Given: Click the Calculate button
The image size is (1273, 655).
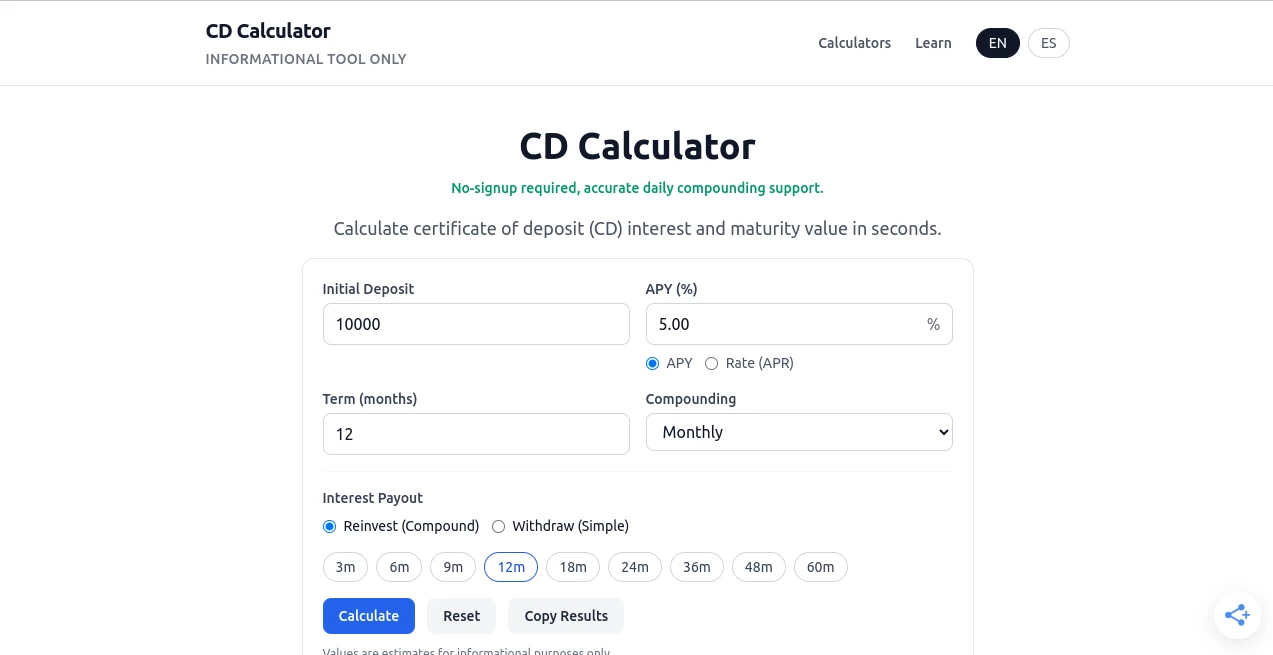Looking at the screenshot, I should [x=369, y=616].
